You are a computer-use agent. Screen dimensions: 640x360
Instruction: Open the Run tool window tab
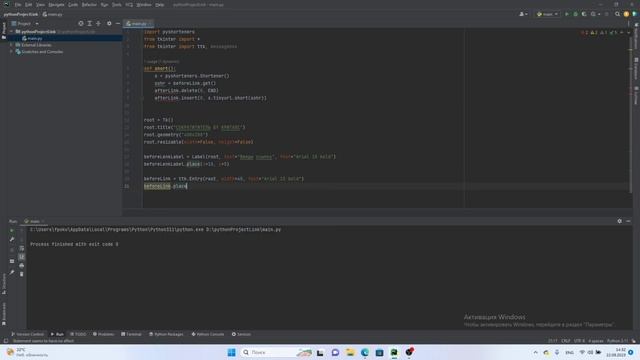pyautogui.click(x=57, y=334)
